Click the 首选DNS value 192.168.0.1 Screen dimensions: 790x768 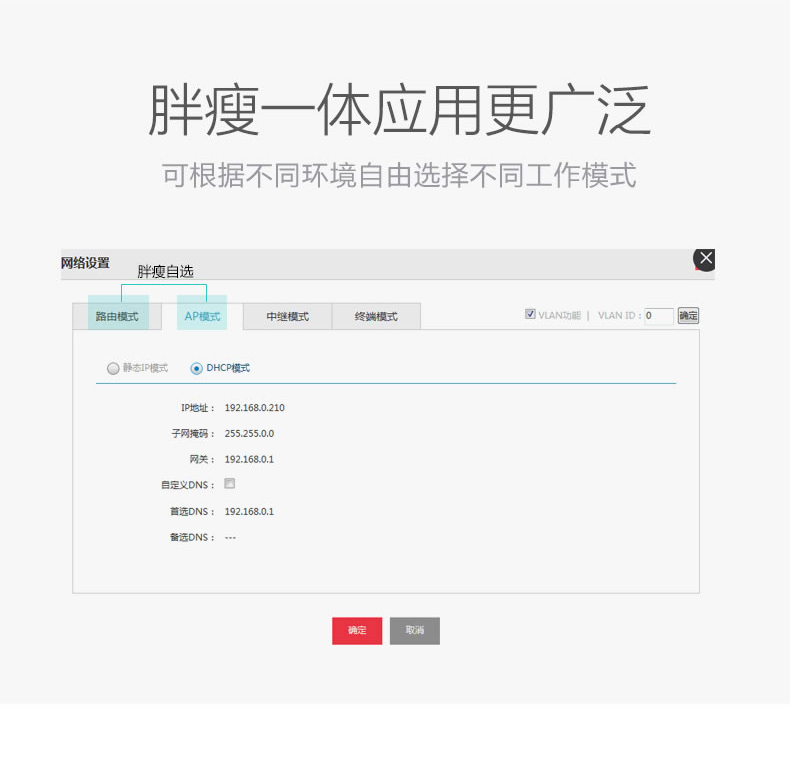click(249, 511)
